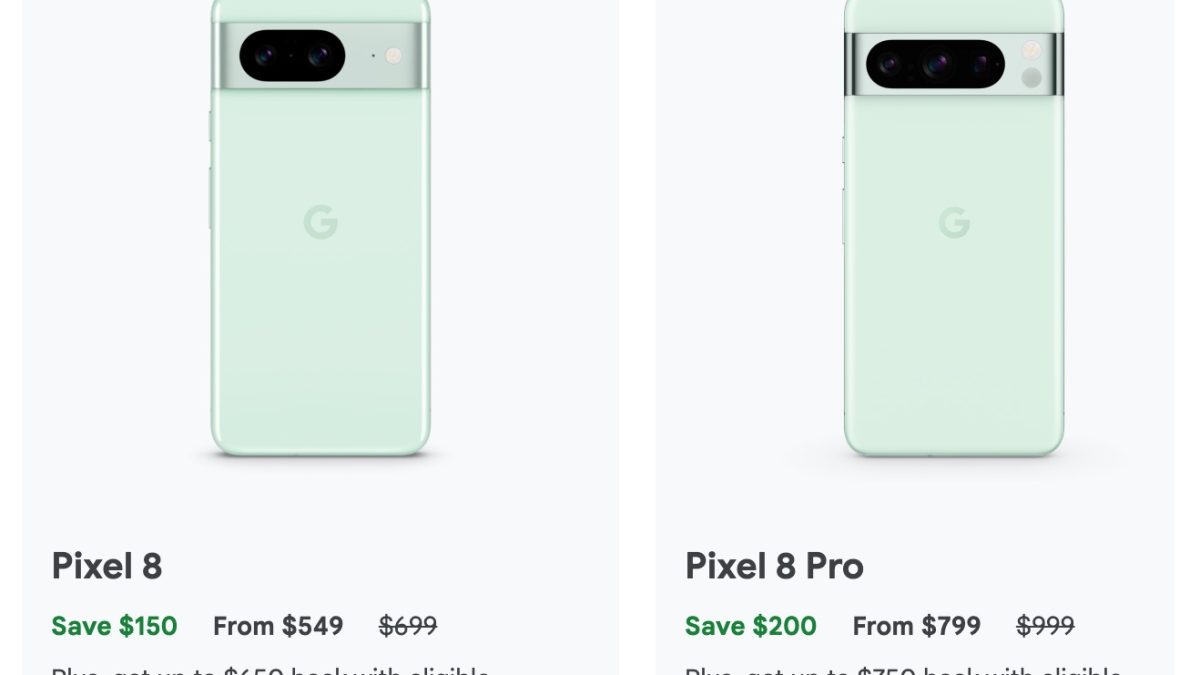Open the Pixel 8 Pro product title
Viewport: 1200px width, 675px height.
pos(774,566)
